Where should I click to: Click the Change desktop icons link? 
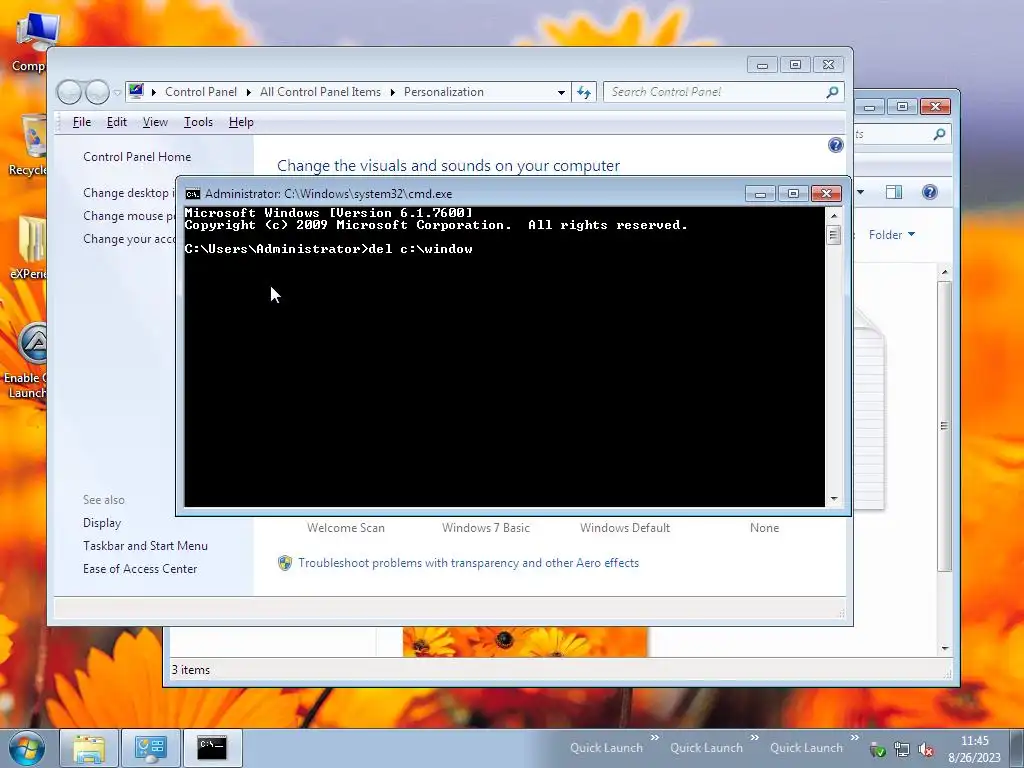129,193
